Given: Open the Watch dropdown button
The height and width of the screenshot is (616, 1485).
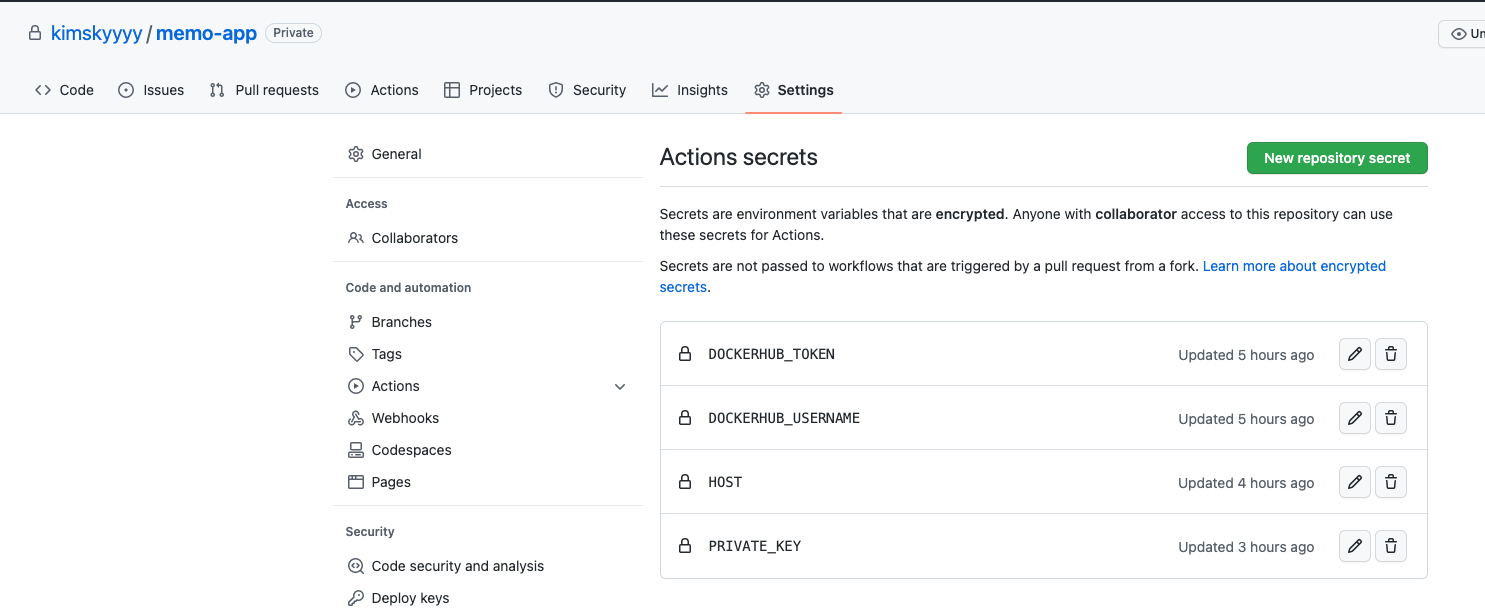Looking at the screenshot, I should (1465, 34).
